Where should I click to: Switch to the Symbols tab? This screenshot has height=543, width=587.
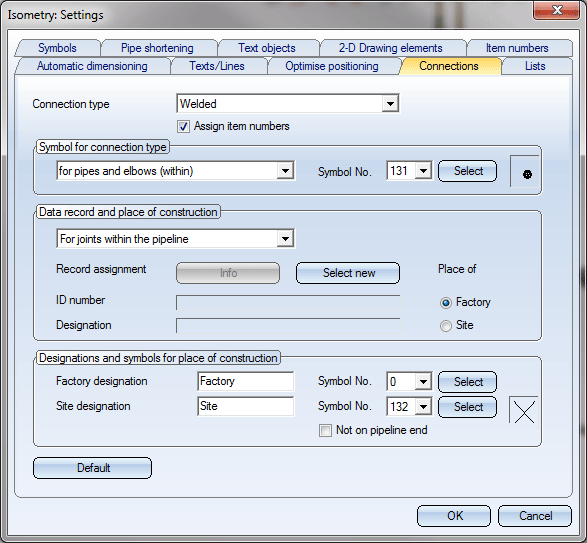point(57,48)
